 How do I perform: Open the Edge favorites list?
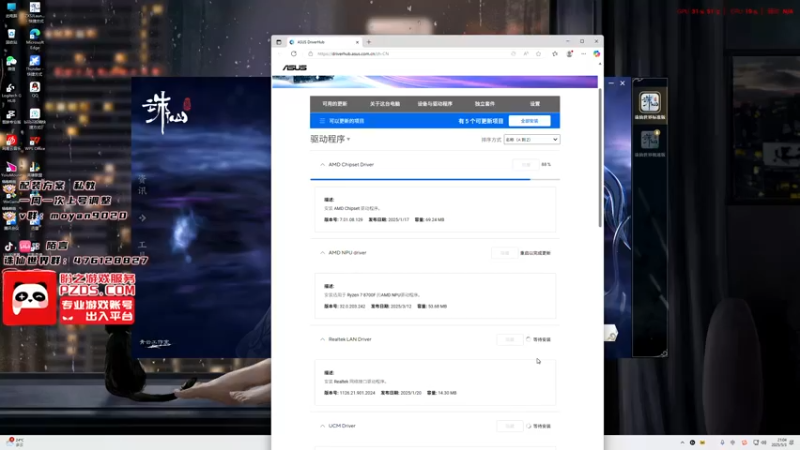555,54
